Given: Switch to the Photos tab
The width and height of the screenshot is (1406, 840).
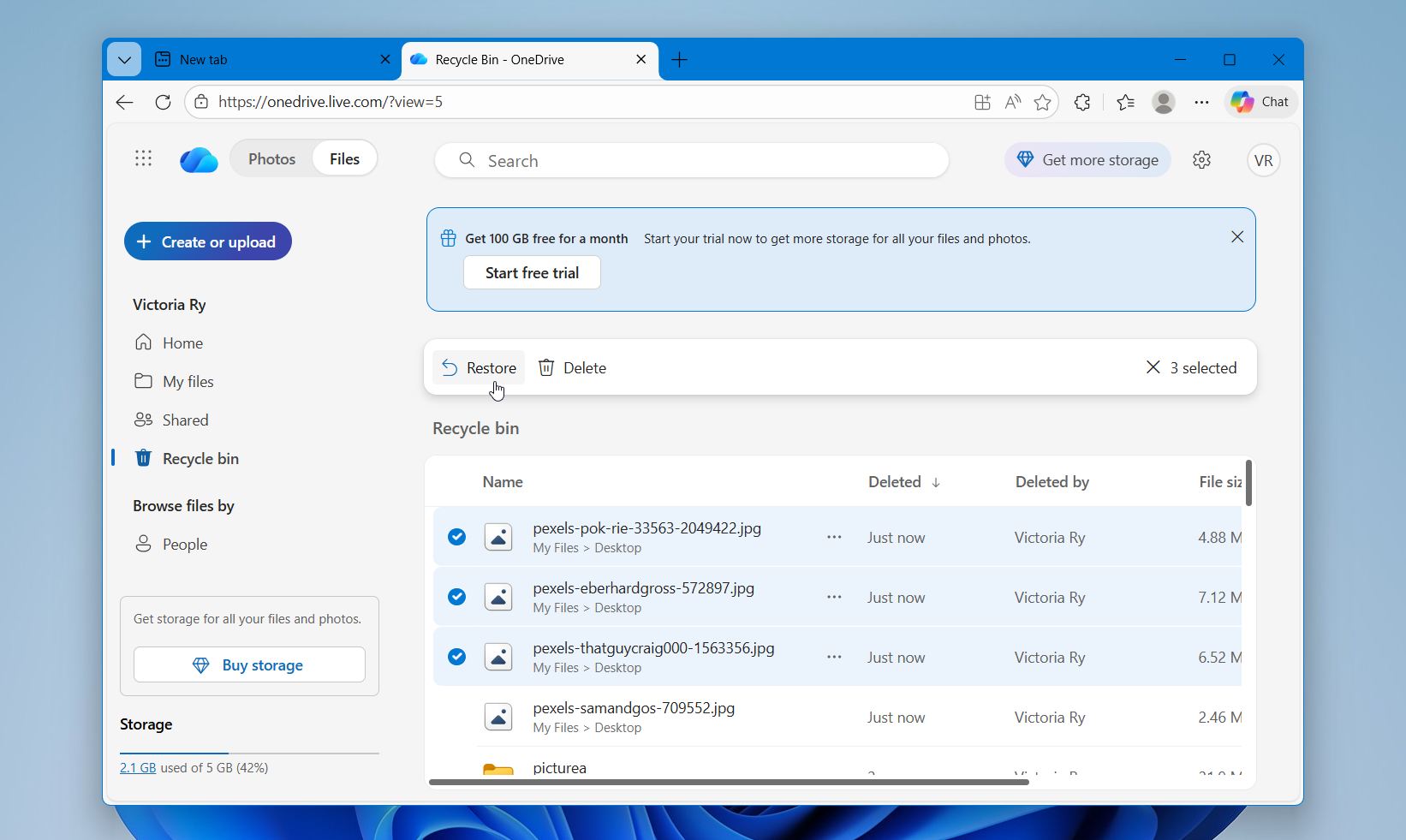Looking at the screenshot, I should pos(271,158).
